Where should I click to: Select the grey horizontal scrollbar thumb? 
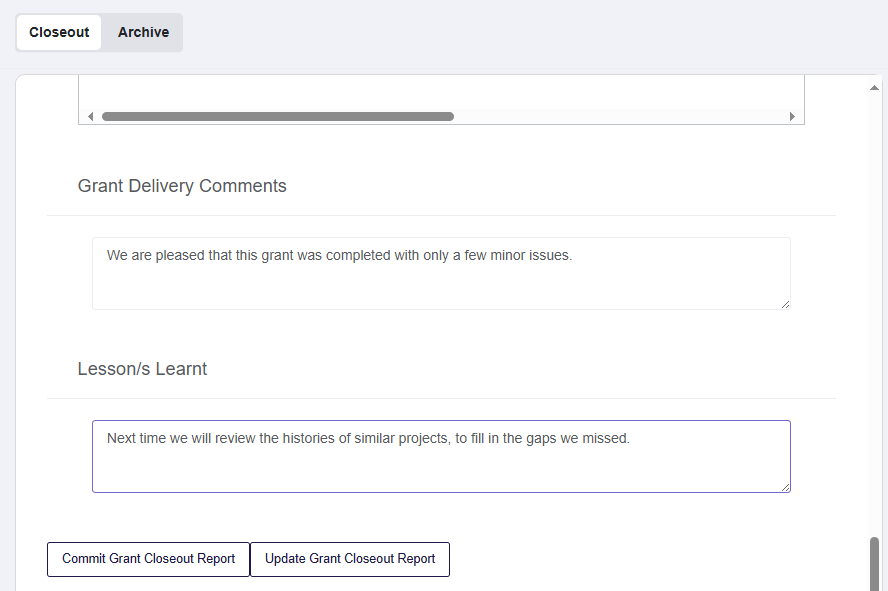coord(278,117)
